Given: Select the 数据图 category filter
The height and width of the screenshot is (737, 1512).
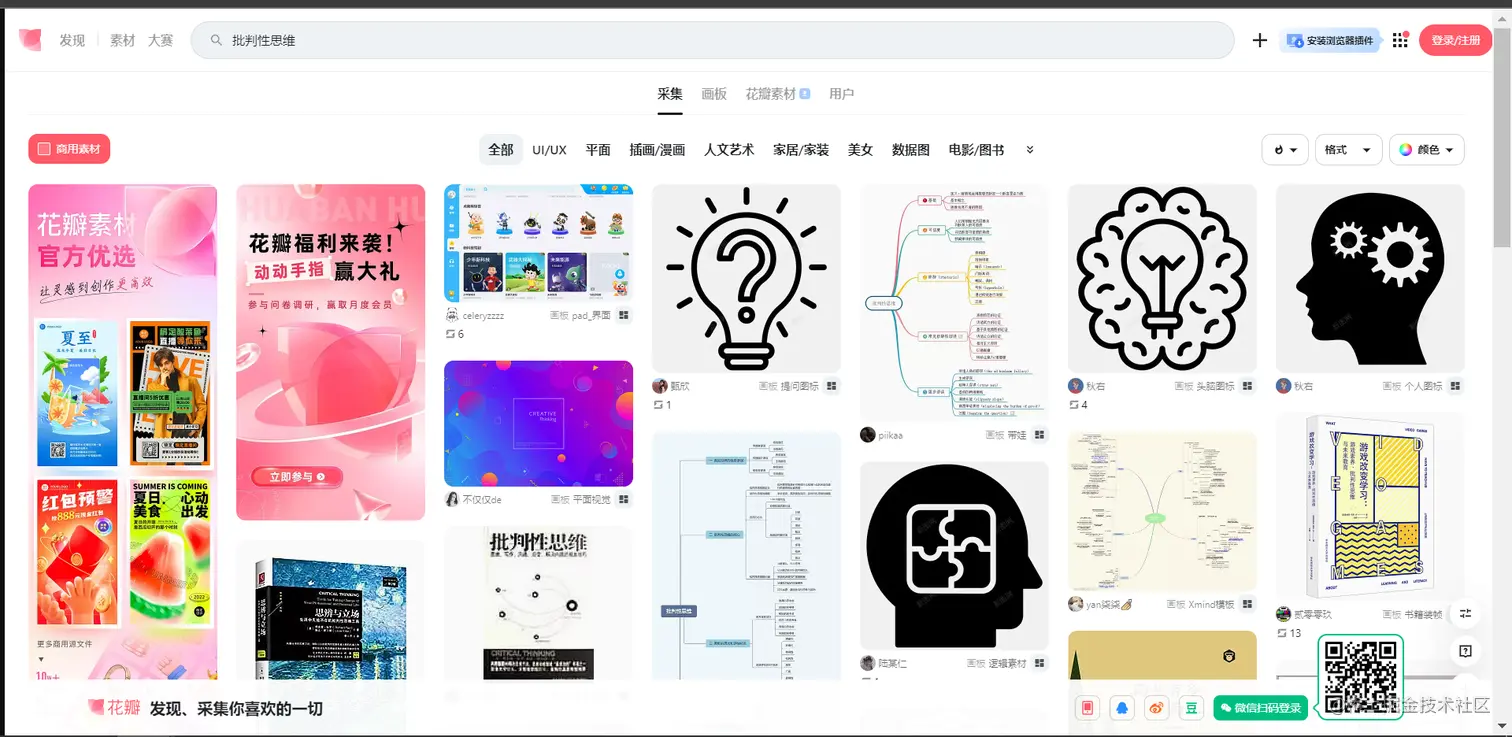Looking at the screenshot, I should (911, 150).
